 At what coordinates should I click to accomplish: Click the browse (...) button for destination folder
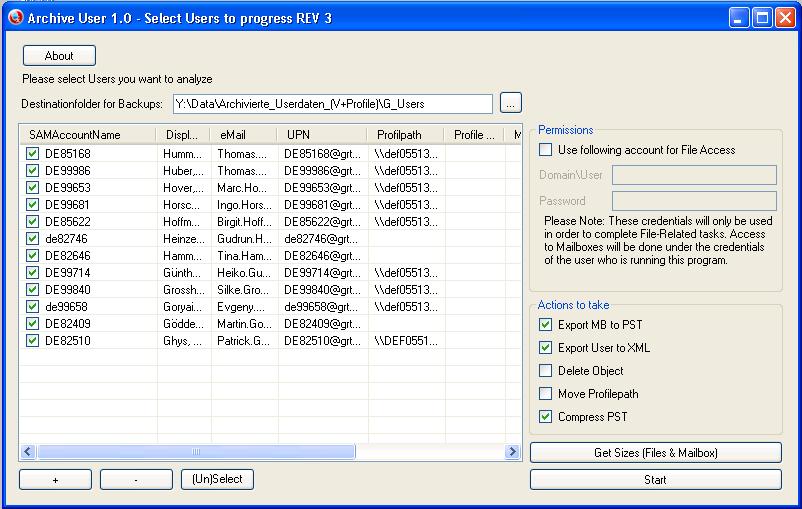pos(510,103)
